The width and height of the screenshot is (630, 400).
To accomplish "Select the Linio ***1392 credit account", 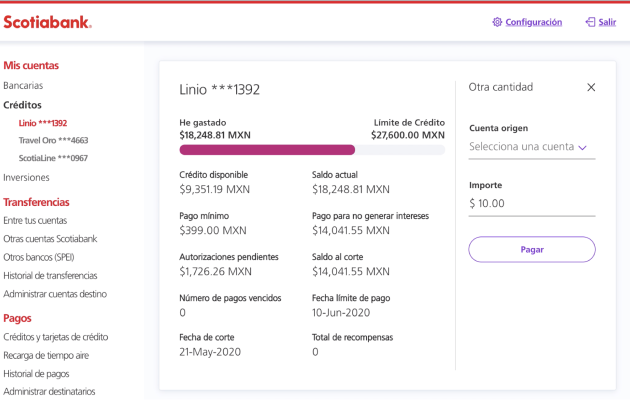I will tap(43, 123).
